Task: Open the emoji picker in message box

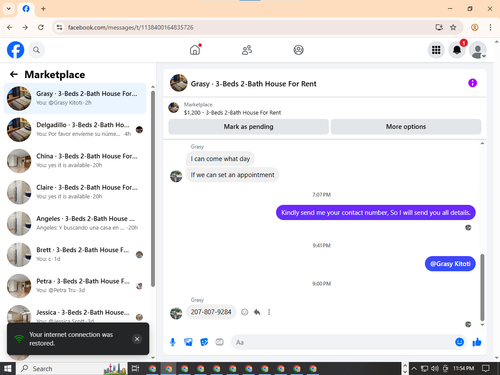Action: [459, 342]
